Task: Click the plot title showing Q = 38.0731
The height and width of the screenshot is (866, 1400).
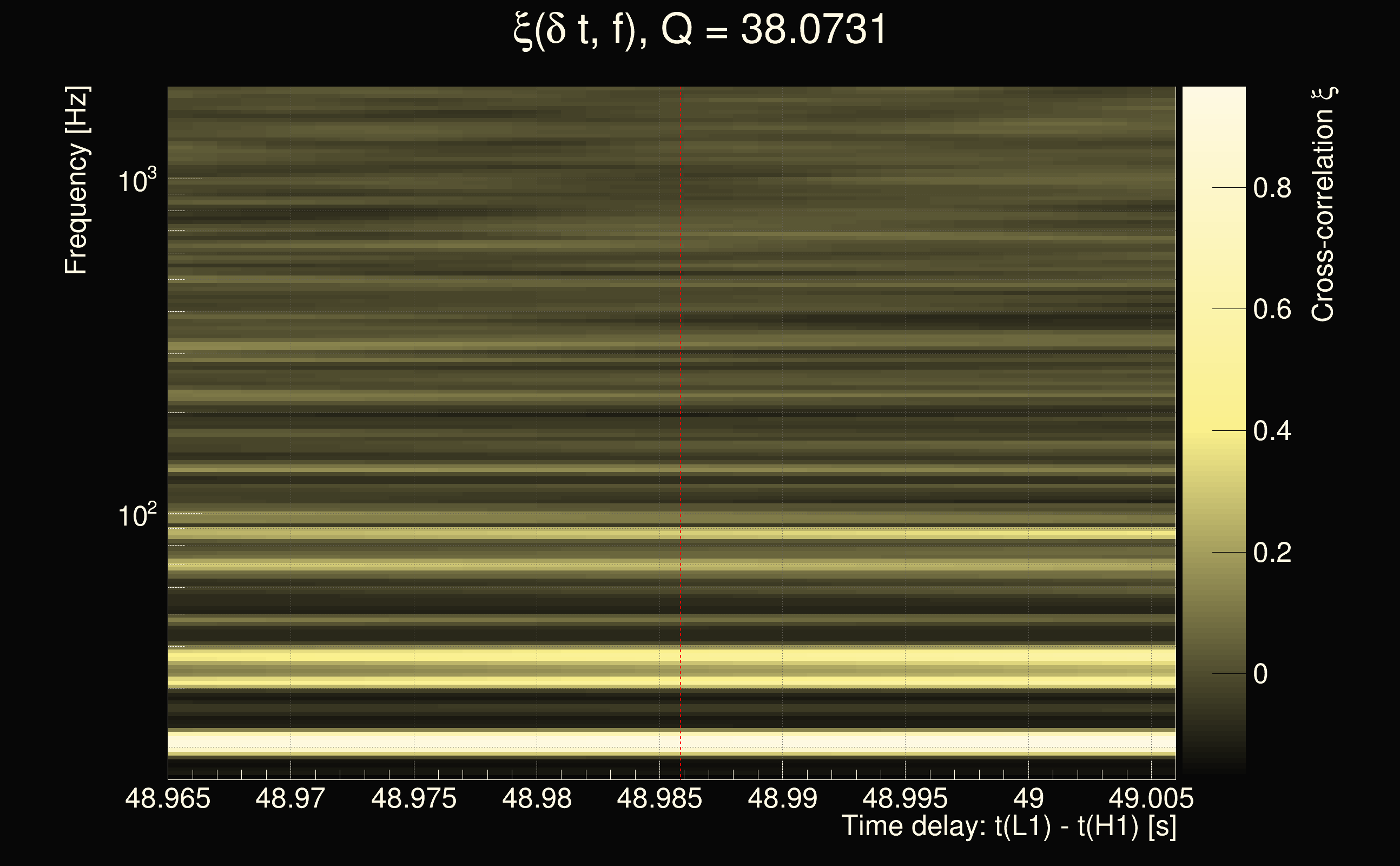Action: click(699, 30)
